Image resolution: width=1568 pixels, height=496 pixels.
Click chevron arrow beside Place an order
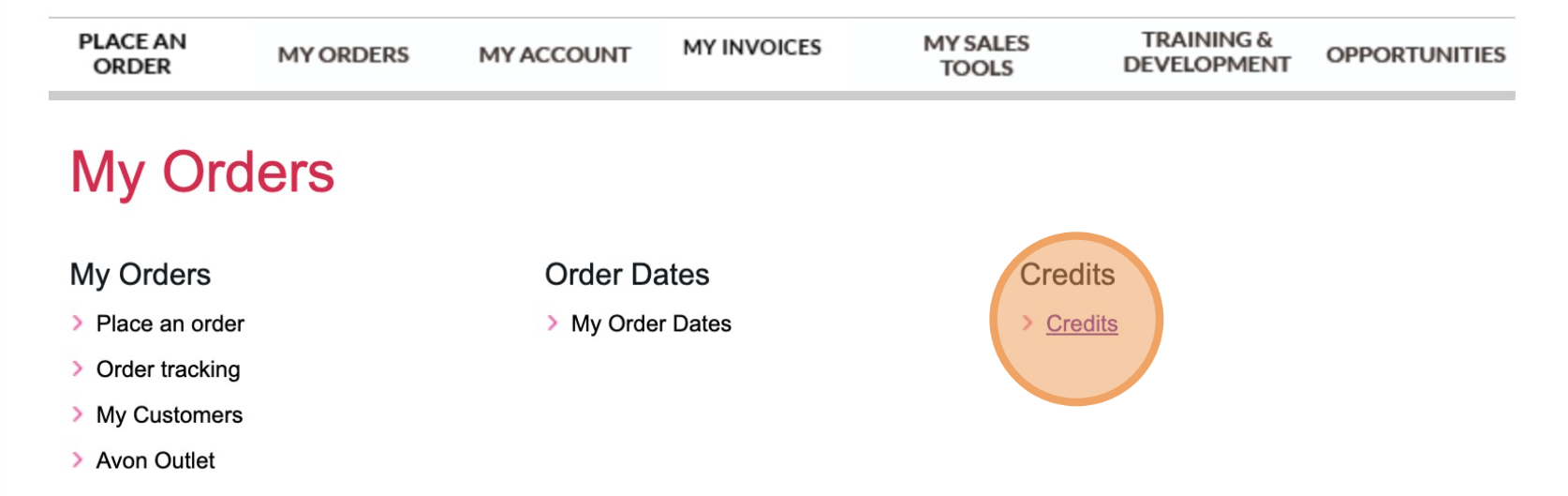click(78, 323)
